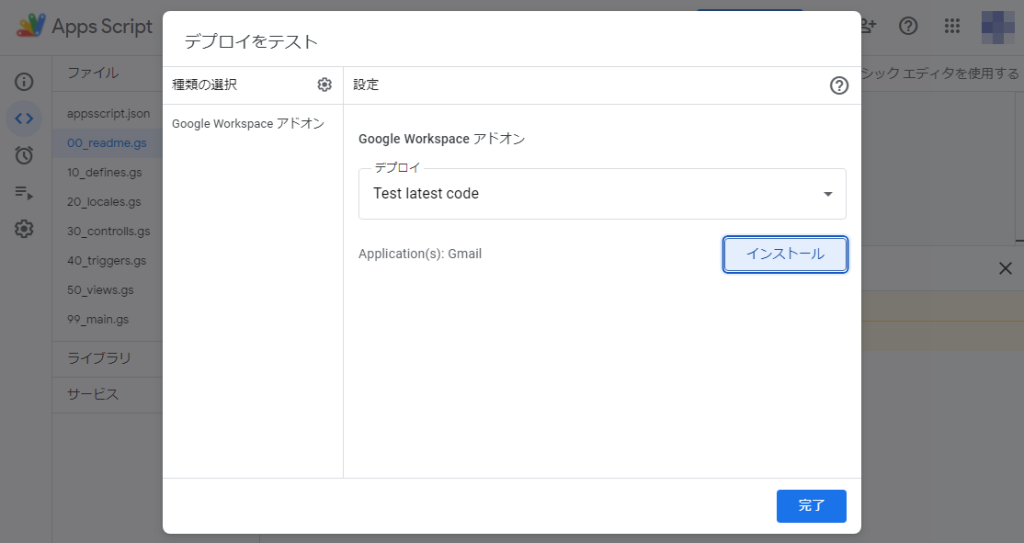1024x543 pixels.
Task: Click the gear icon next to 種類の選択
Action: point(325,85)
